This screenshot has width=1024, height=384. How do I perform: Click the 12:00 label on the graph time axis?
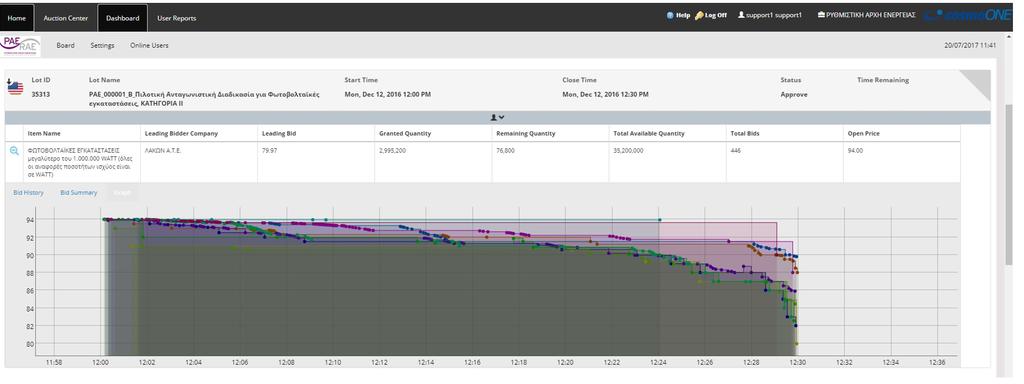(100, 362)
